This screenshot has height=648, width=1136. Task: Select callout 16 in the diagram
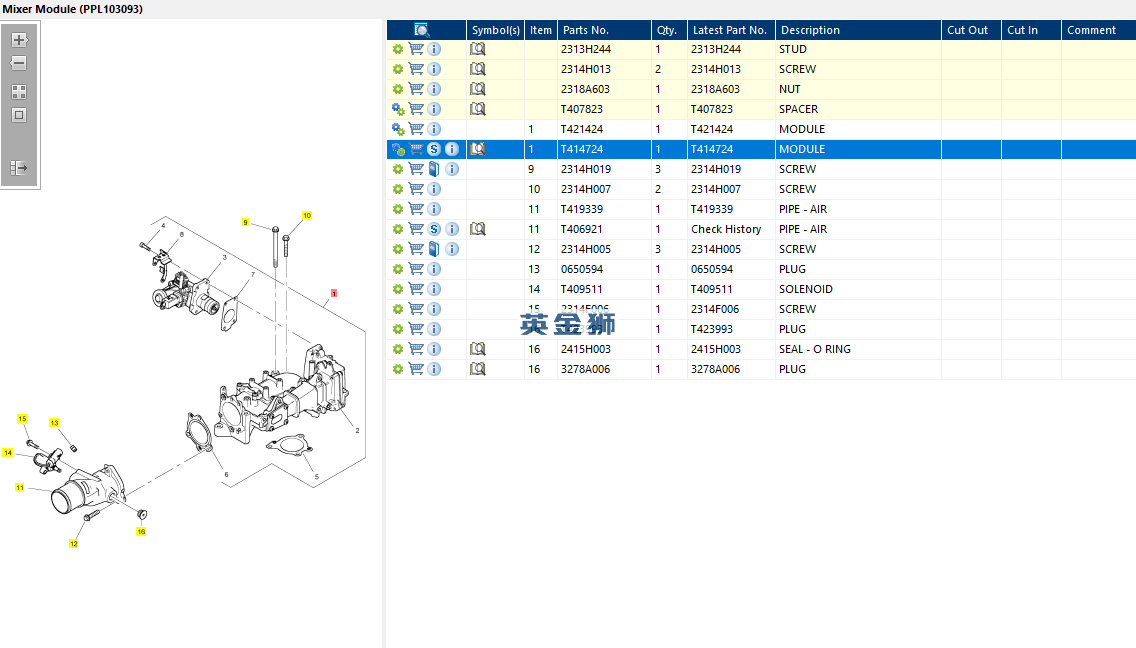tap(141, 532)
